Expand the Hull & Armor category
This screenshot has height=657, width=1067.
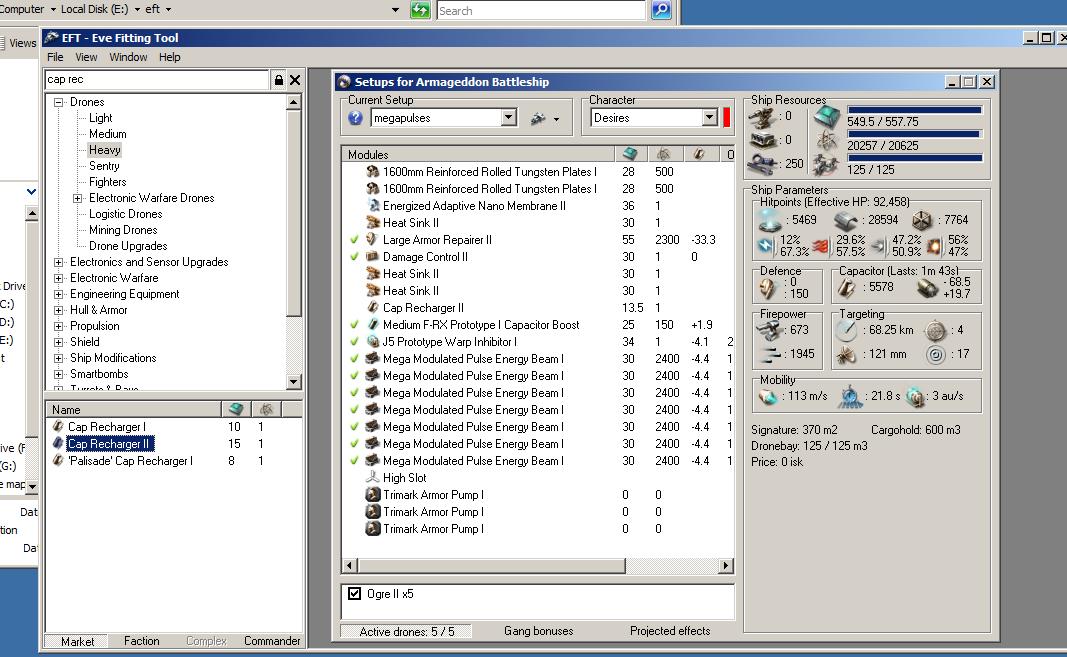[59, 310]
